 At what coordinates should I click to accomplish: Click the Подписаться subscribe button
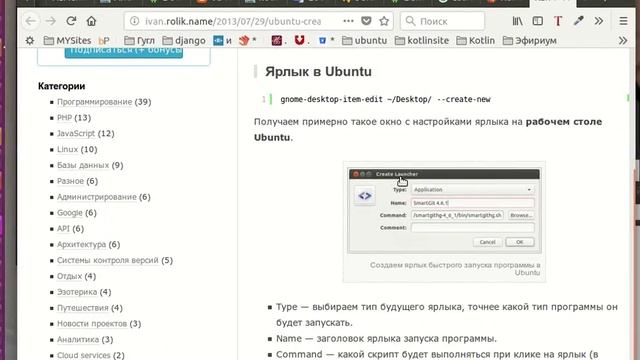point(124,52)
